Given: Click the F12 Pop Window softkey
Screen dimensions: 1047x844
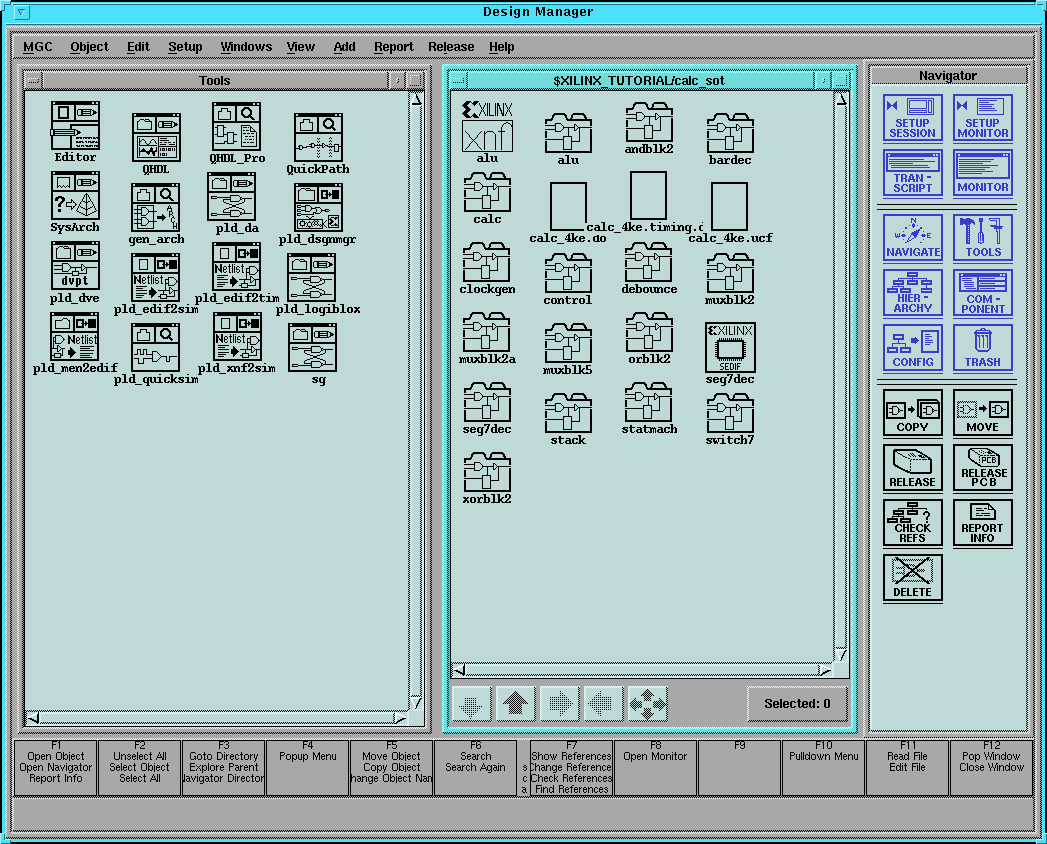Looking at the screenshot, I should (992, 767).
